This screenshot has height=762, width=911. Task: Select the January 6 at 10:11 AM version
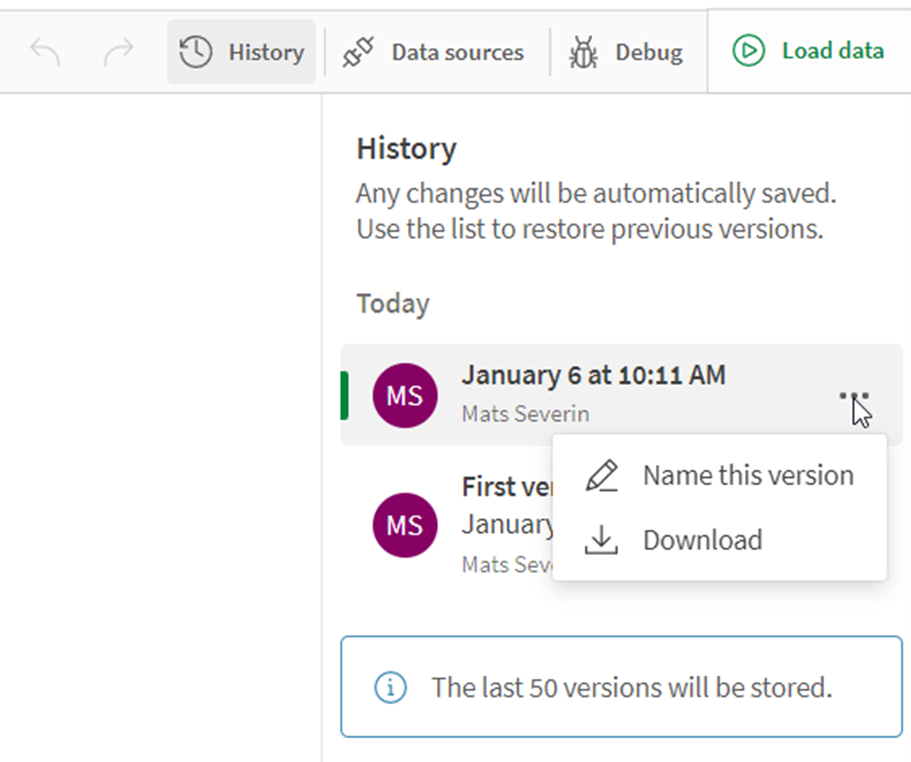click(594, 375)
